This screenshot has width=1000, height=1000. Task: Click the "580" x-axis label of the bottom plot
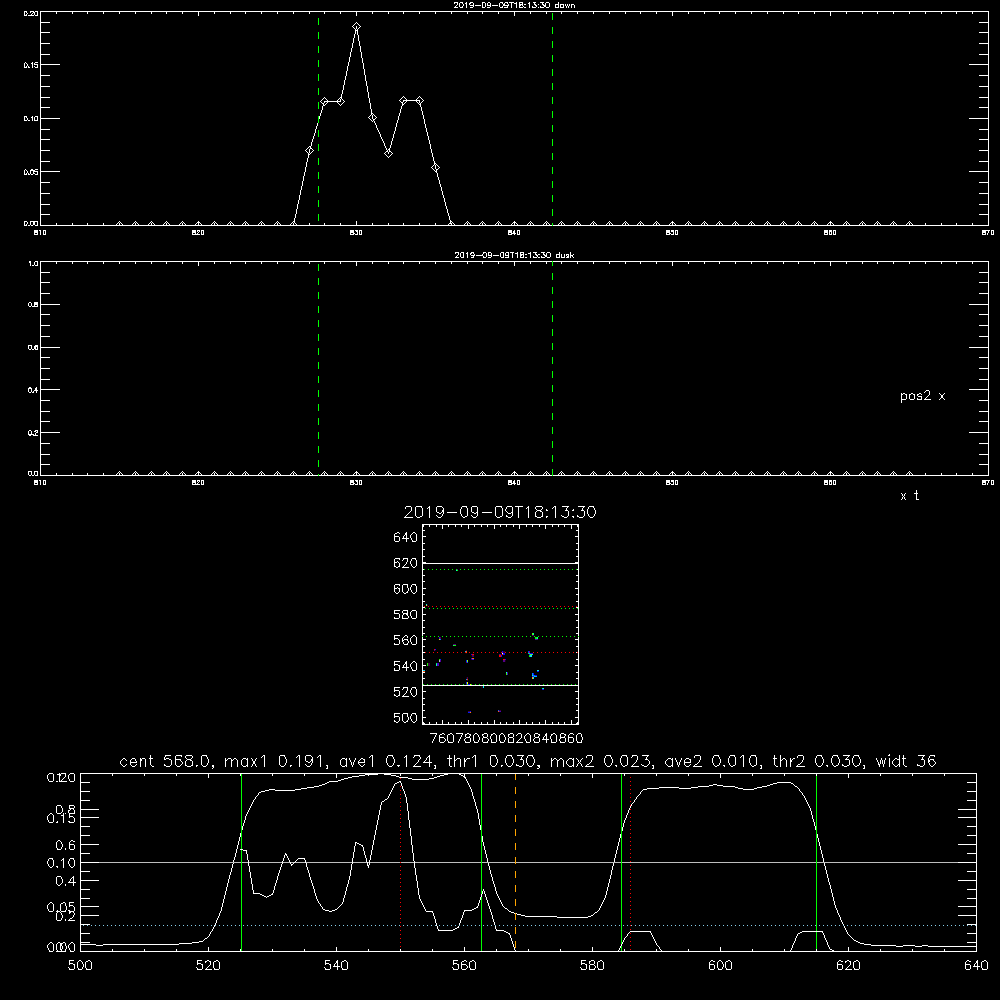click(592, 966)
